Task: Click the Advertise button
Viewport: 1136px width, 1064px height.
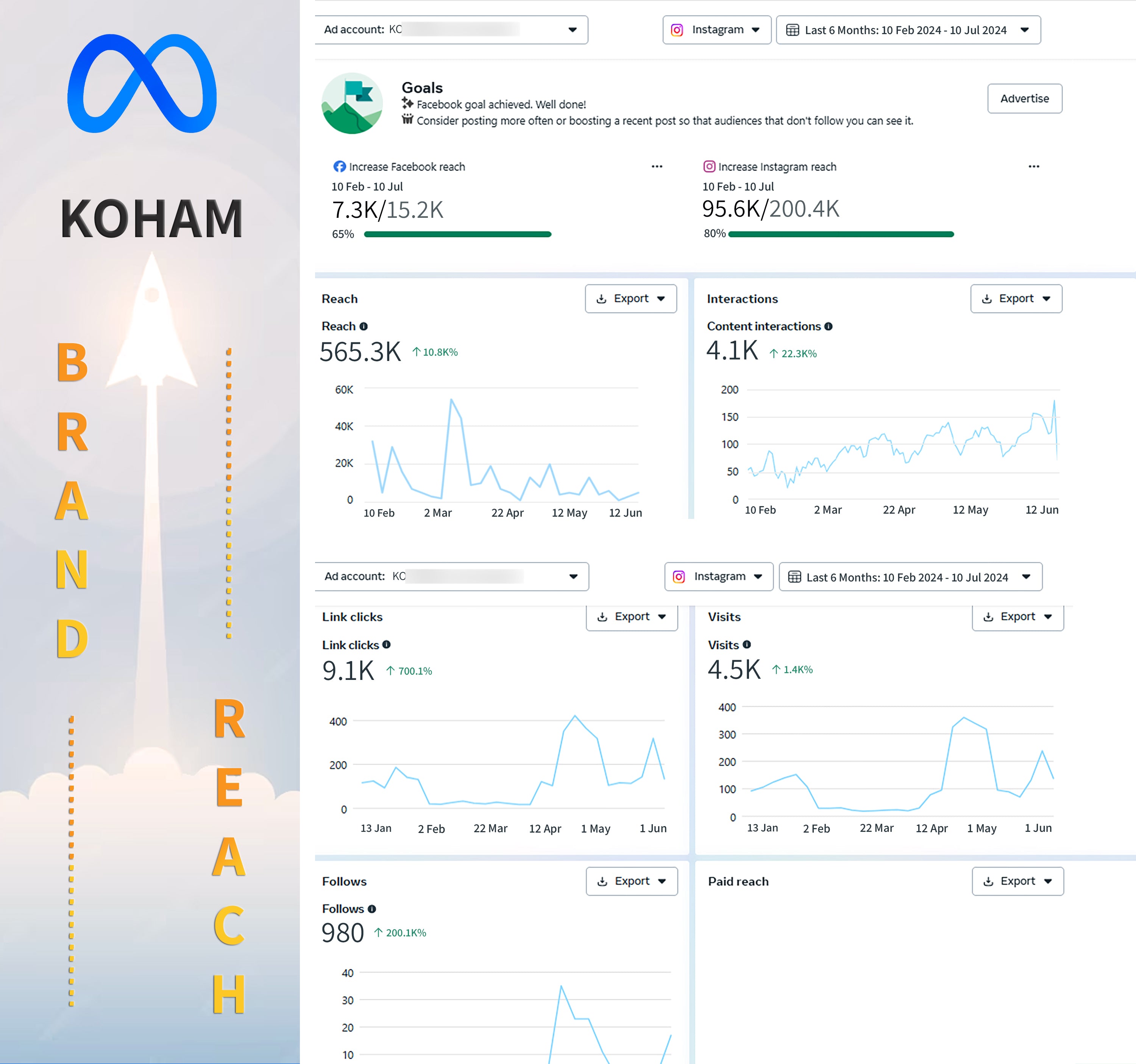Action: pyautogui.click(x=1025, y=98)
